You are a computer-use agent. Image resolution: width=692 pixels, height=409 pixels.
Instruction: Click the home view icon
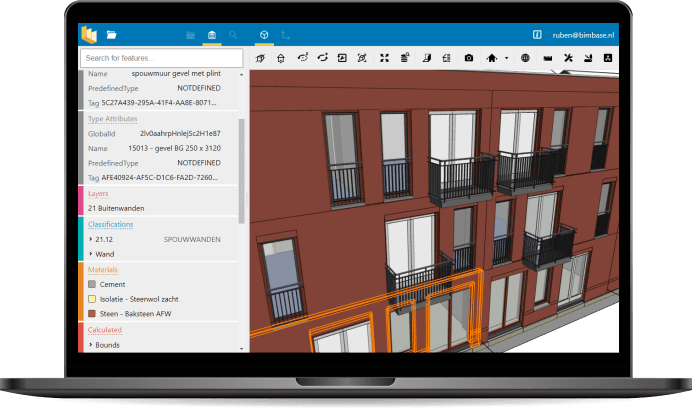(x=490, y=59)
